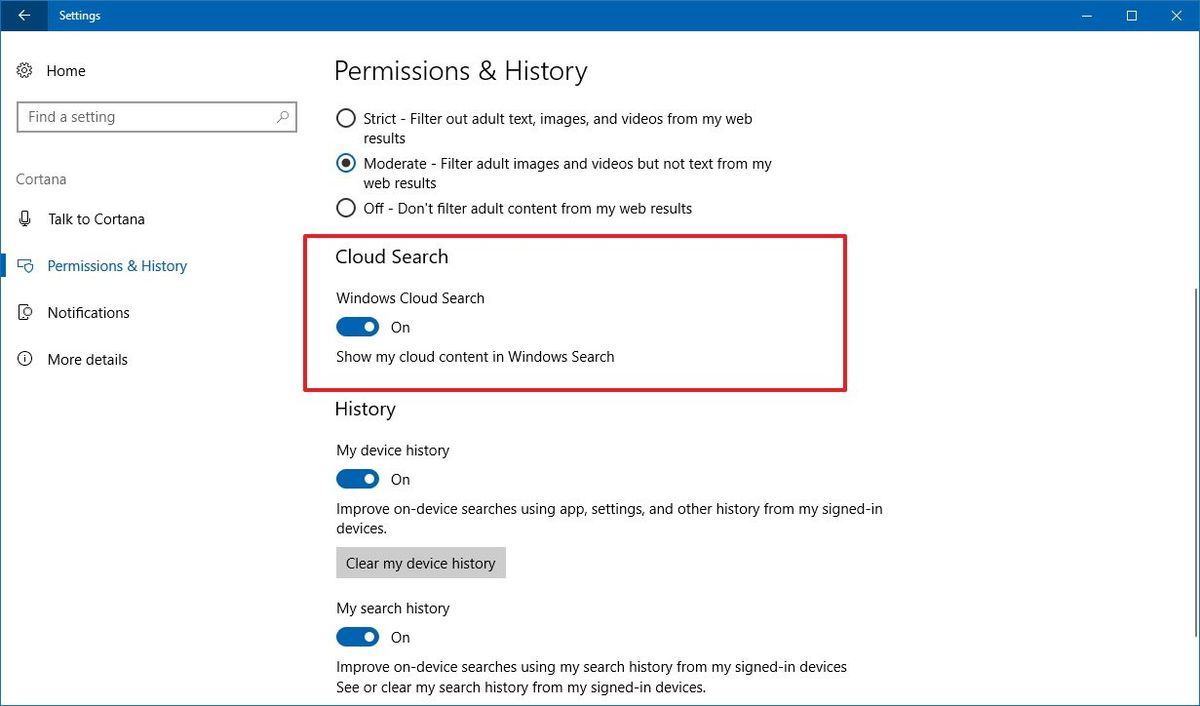Disable My device history

(x=357, y=479)
